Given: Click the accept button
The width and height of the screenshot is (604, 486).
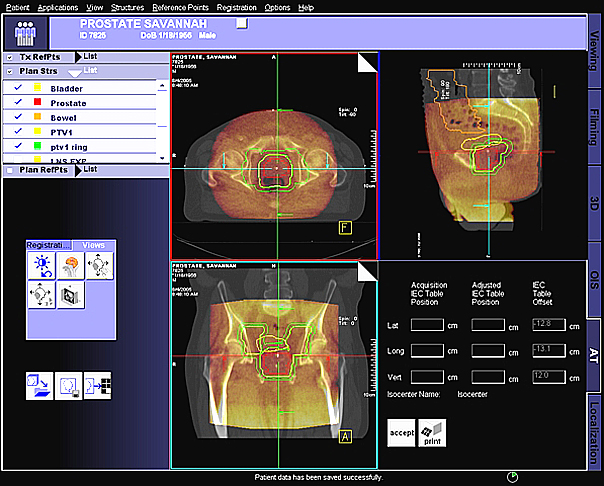Looking at the screenshot, I should click(401, 433).
